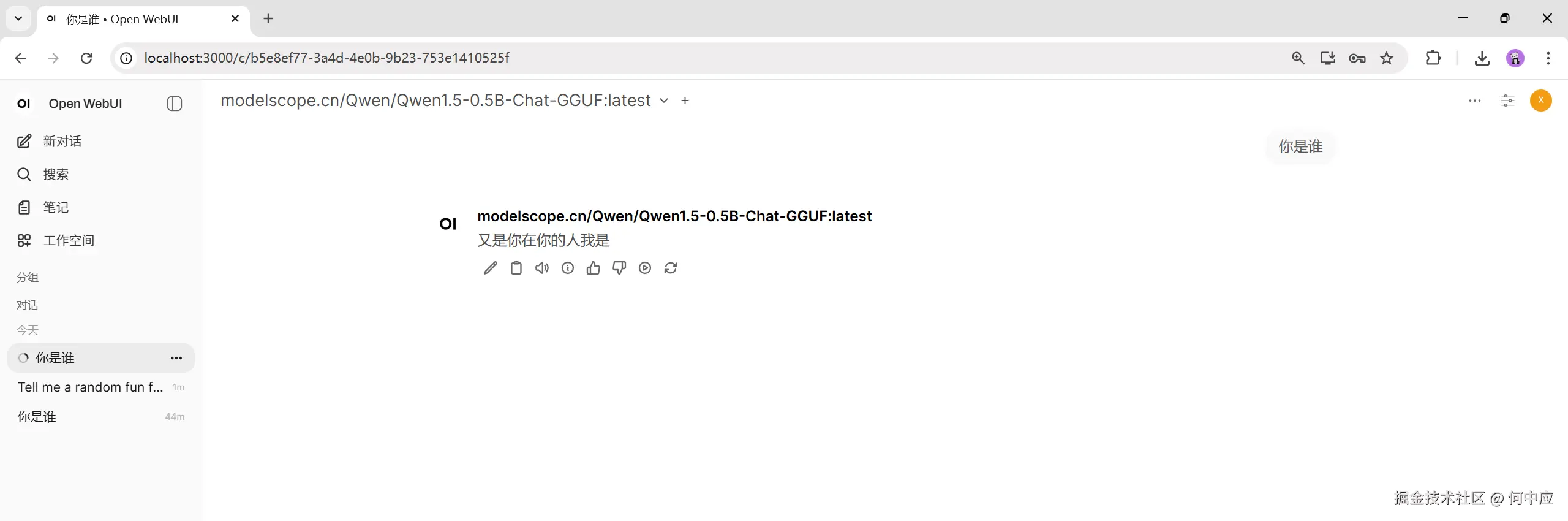Open the browser zoom magnifier icon

(x=1298, y=58)
